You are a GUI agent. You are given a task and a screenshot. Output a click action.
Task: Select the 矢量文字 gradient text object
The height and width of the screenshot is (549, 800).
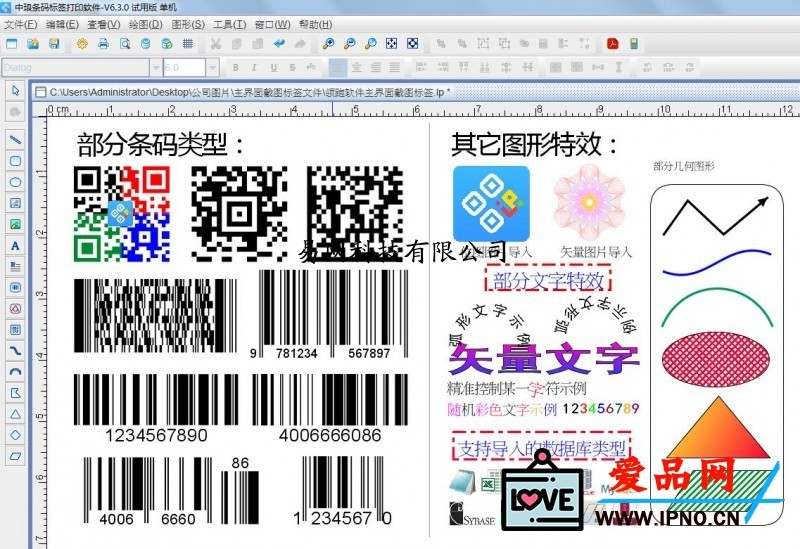click(x=543, y=360)
